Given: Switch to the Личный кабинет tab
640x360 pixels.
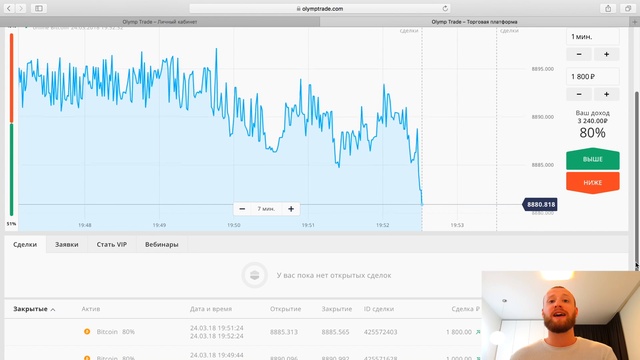Looking at the screenshot, I should [x=160, y=22].
